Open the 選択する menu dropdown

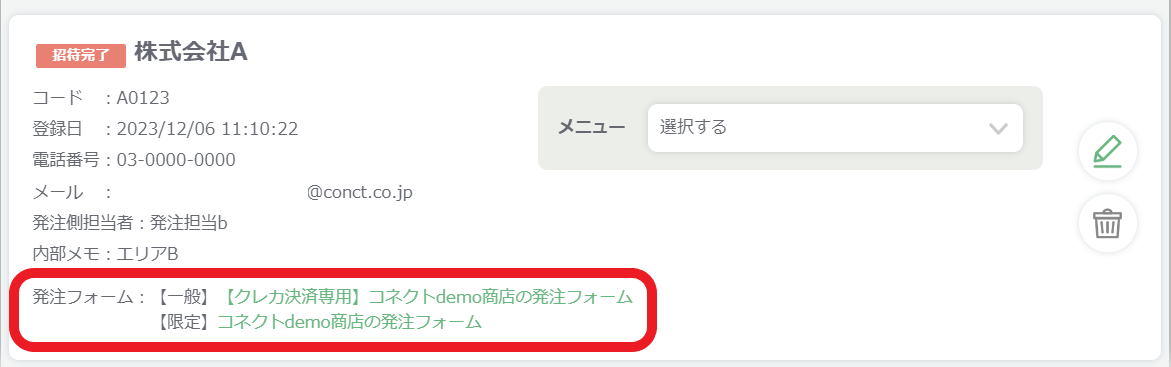(x=835, y=128)
